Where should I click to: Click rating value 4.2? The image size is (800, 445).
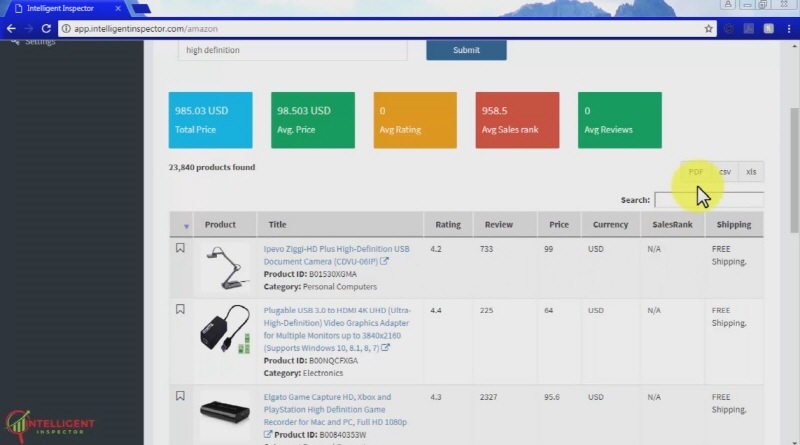pyautogui.click(x=436, y=249)
